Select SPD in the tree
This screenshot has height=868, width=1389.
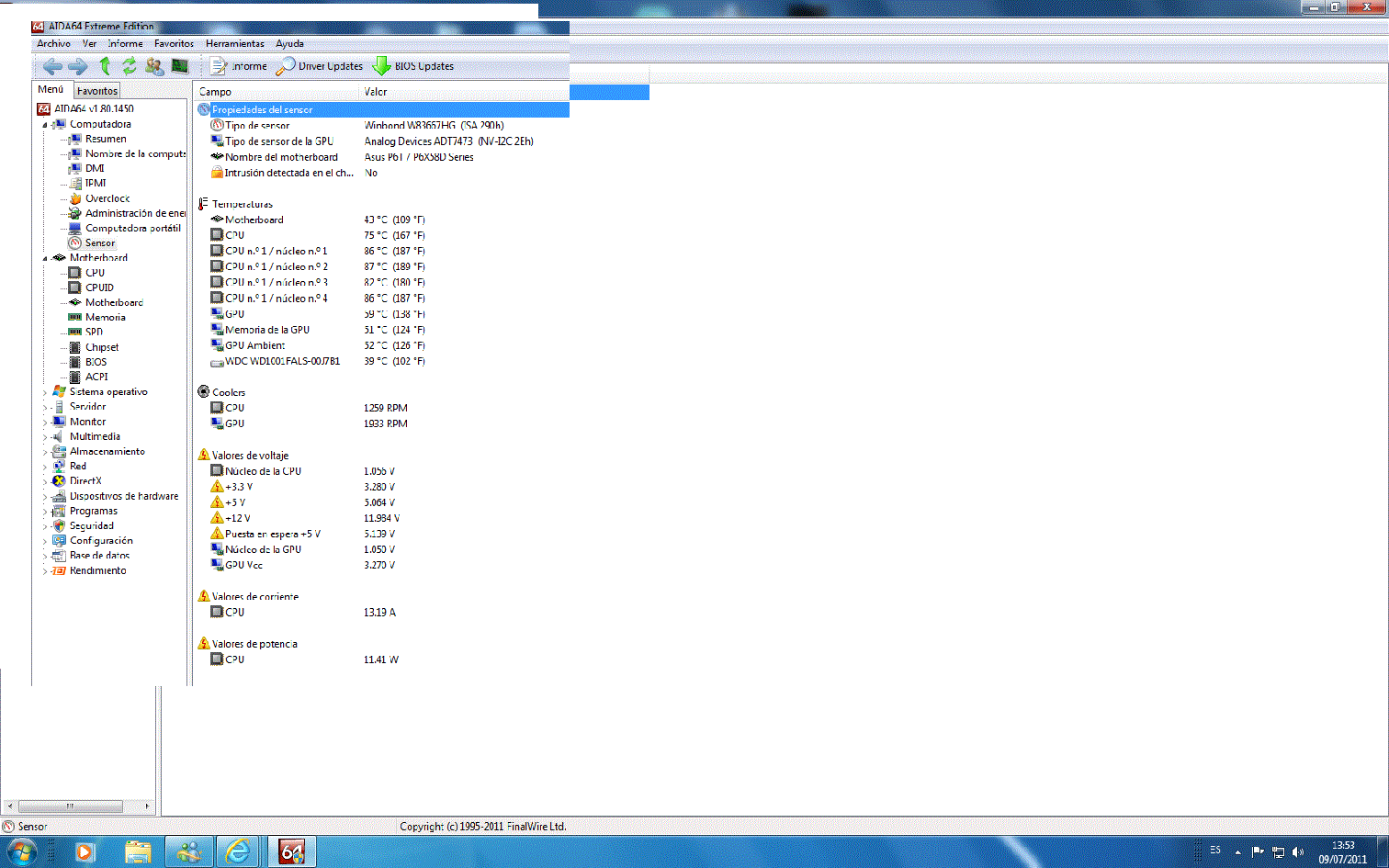pyautogui.click(x=94, y=333)
